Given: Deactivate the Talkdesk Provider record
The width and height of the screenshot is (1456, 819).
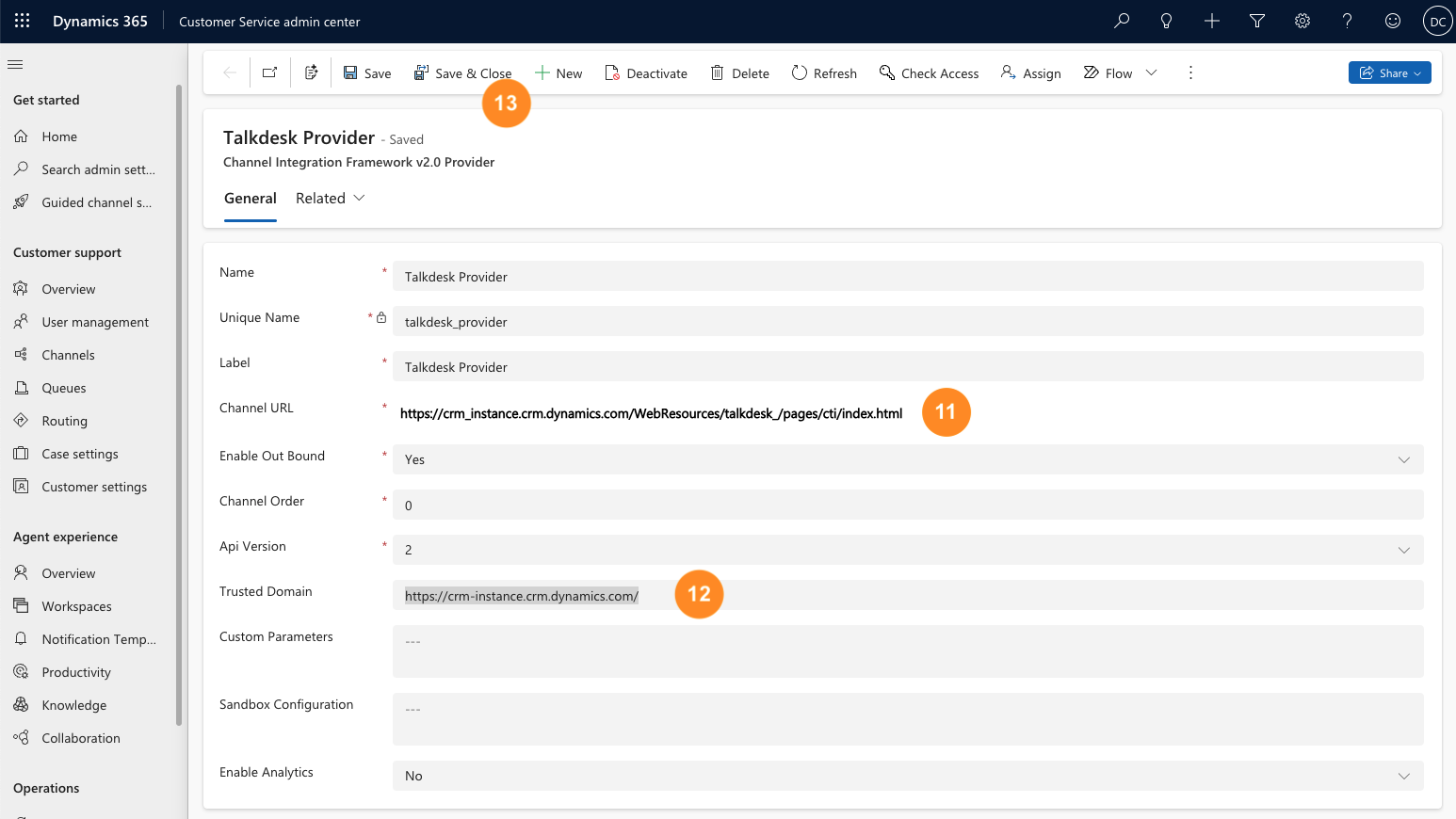Looking at the screenshot, I should [646, 72].
